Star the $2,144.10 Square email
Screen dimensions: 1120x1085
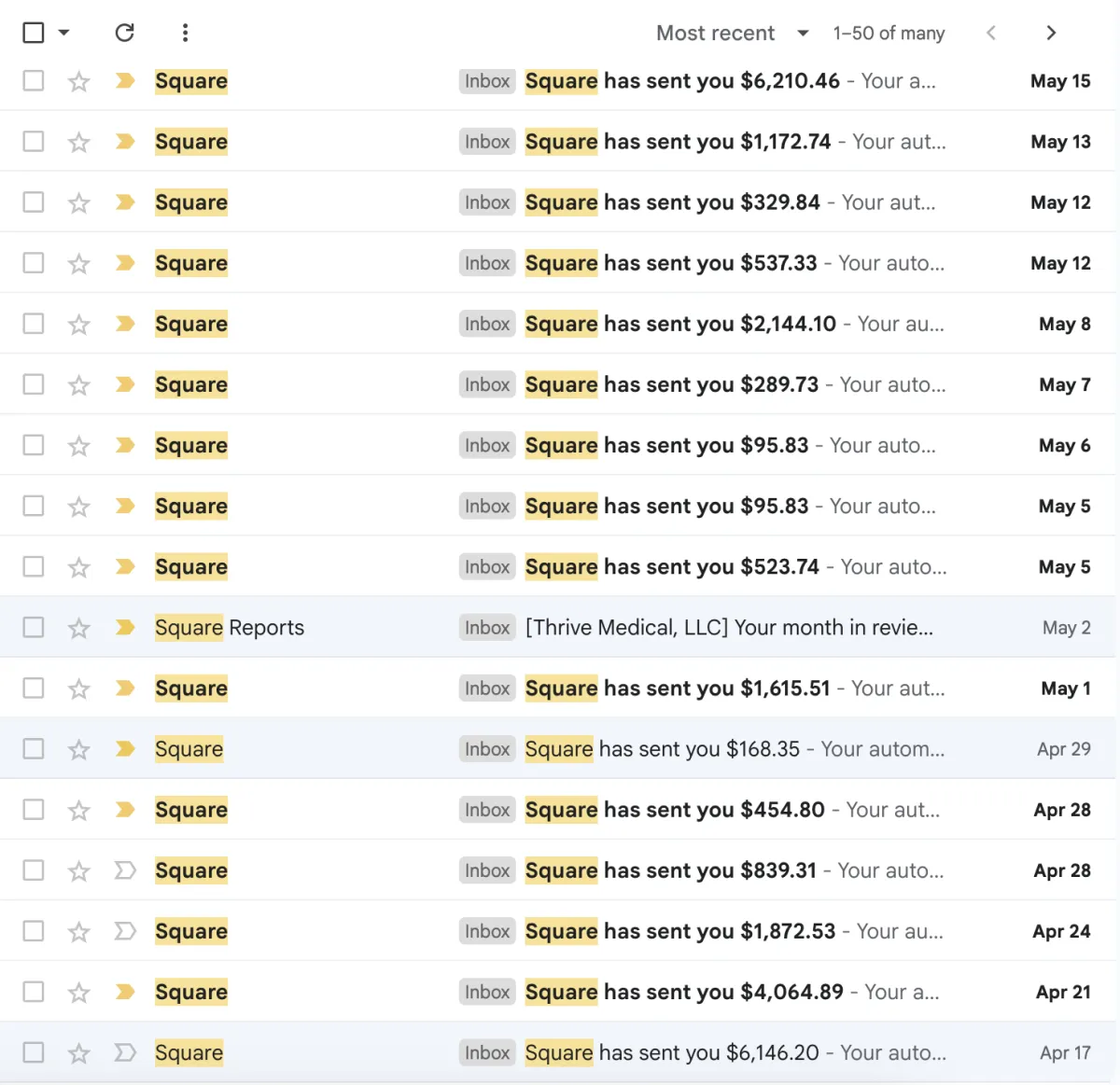(79, 324)
